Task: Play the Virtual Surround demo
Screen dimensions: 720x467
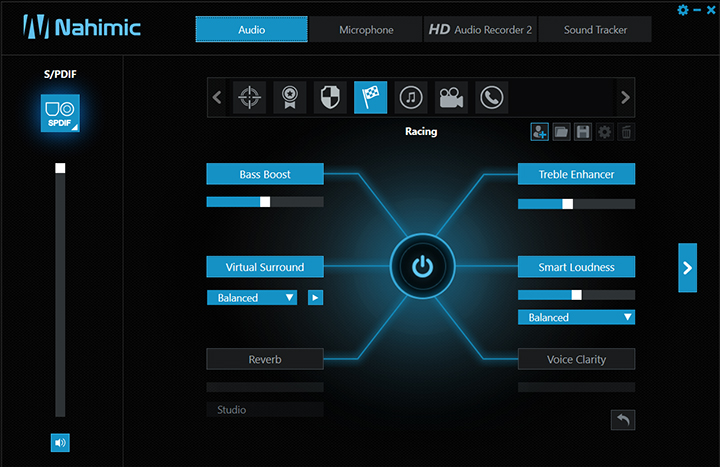Action: coord(315,298)
